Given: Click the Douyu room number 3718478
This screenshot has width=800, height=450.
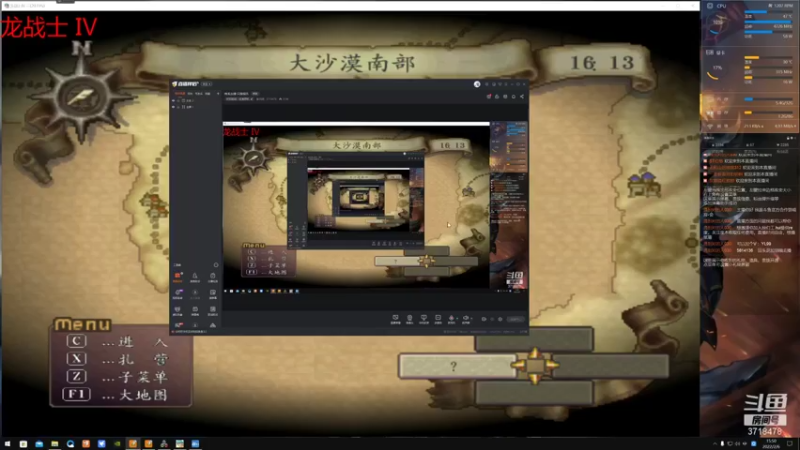Looking at the screenshot, I should (x=764, y=431).
